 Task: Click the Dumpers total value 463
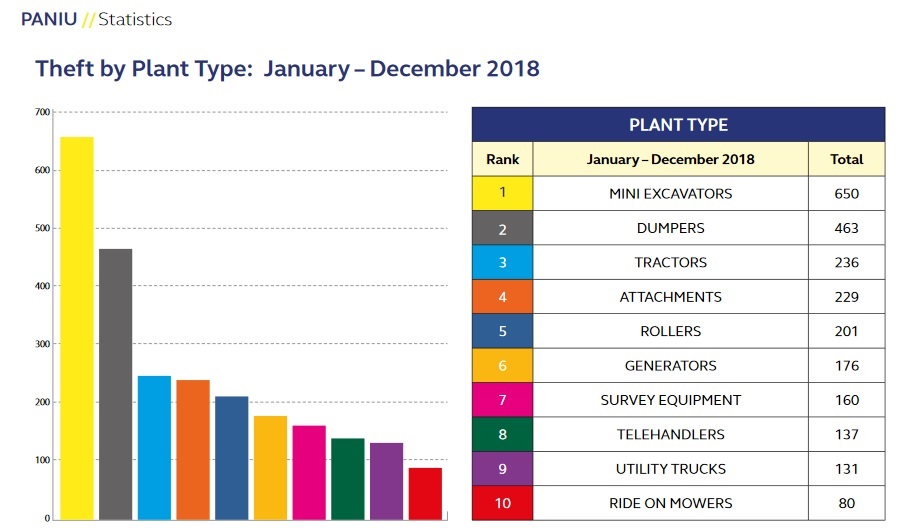tap(846, 228)
